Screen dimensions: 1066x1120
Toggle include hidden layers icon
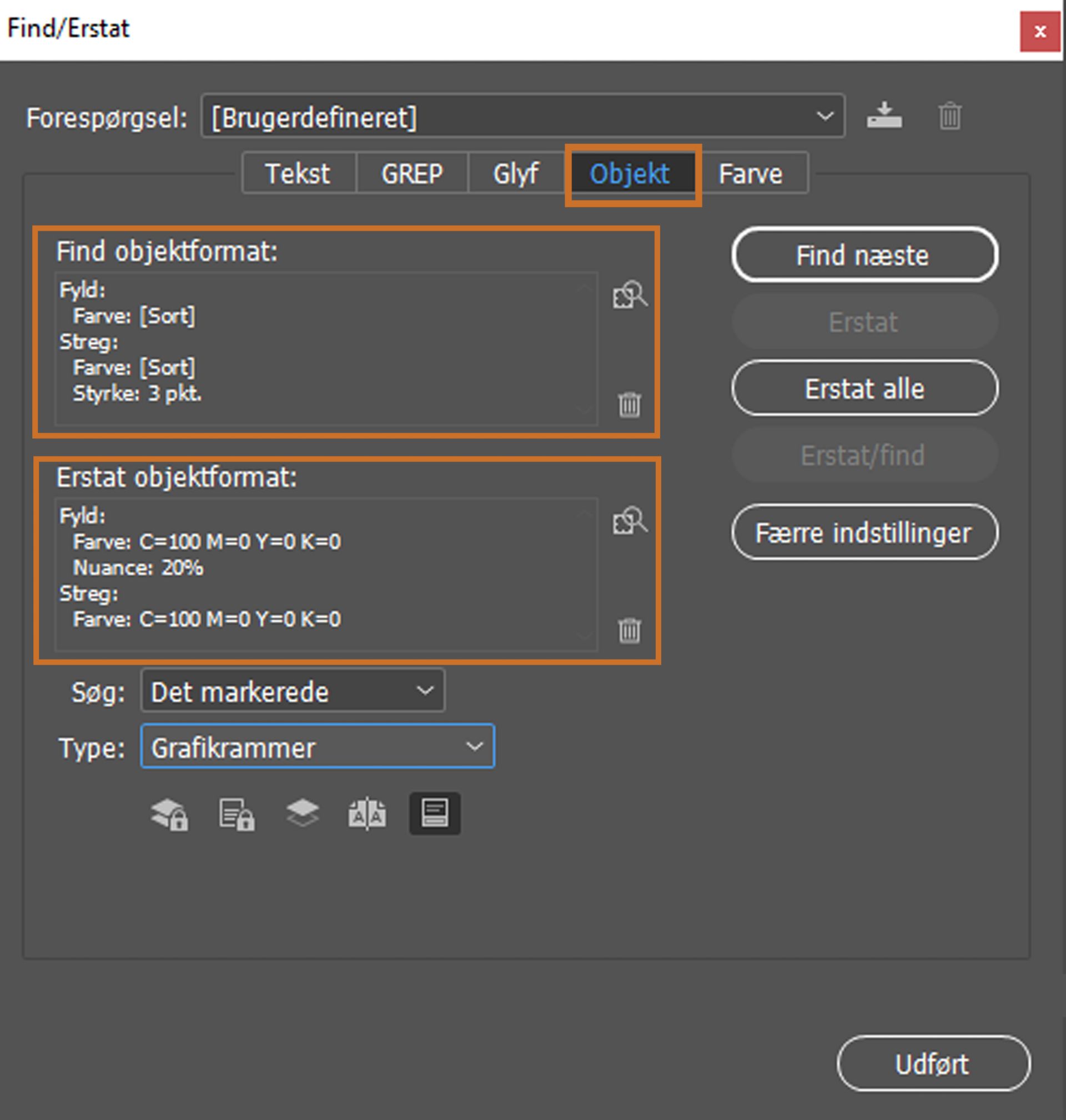(302, 813)
